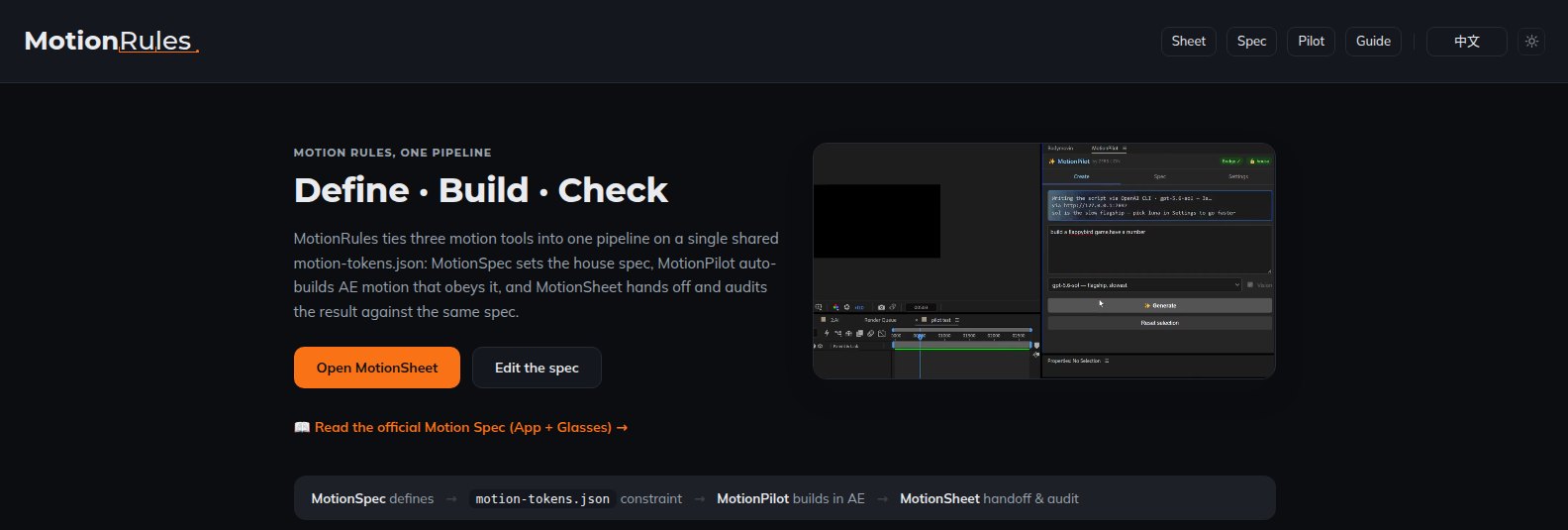This screenshot has height=530, width=1568.
Task: Switch language with the 中文 button
Action: click(1466, 42)
